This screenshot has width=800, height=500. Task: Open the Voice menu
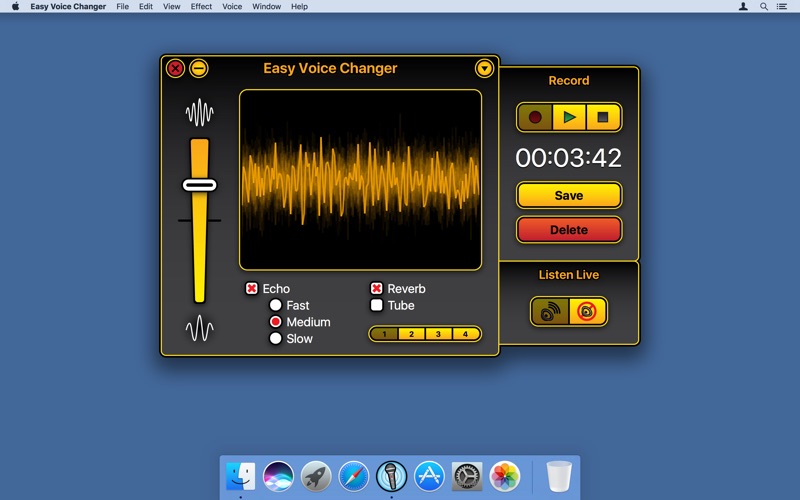click(232, 6)
